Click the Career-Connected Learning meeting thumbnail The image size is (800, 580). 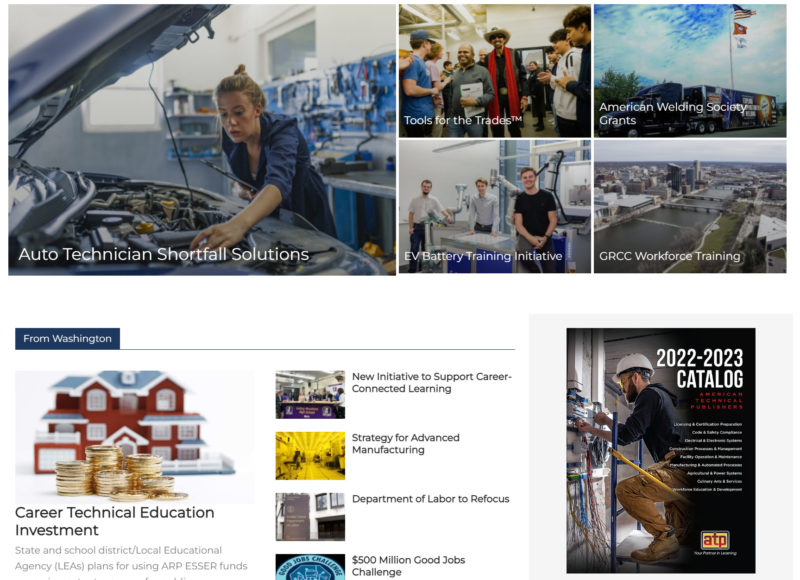tap(310, 394)
